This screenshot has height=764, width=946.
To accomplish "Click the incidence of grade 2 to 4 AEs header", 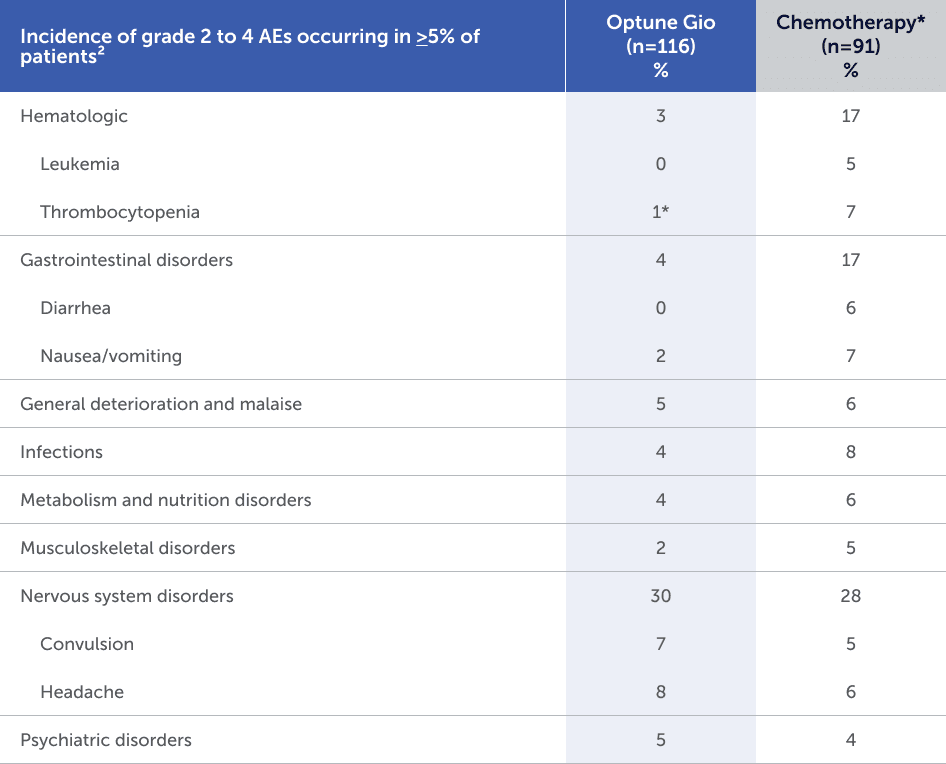I will coord(250,46).
